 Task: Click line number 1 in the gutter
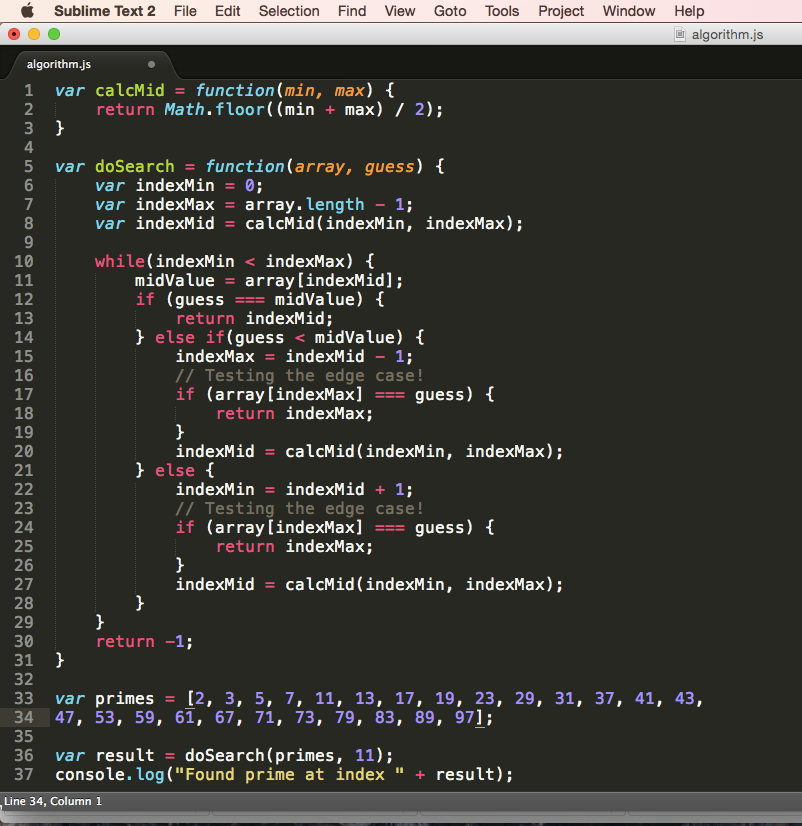coord(28,91)
